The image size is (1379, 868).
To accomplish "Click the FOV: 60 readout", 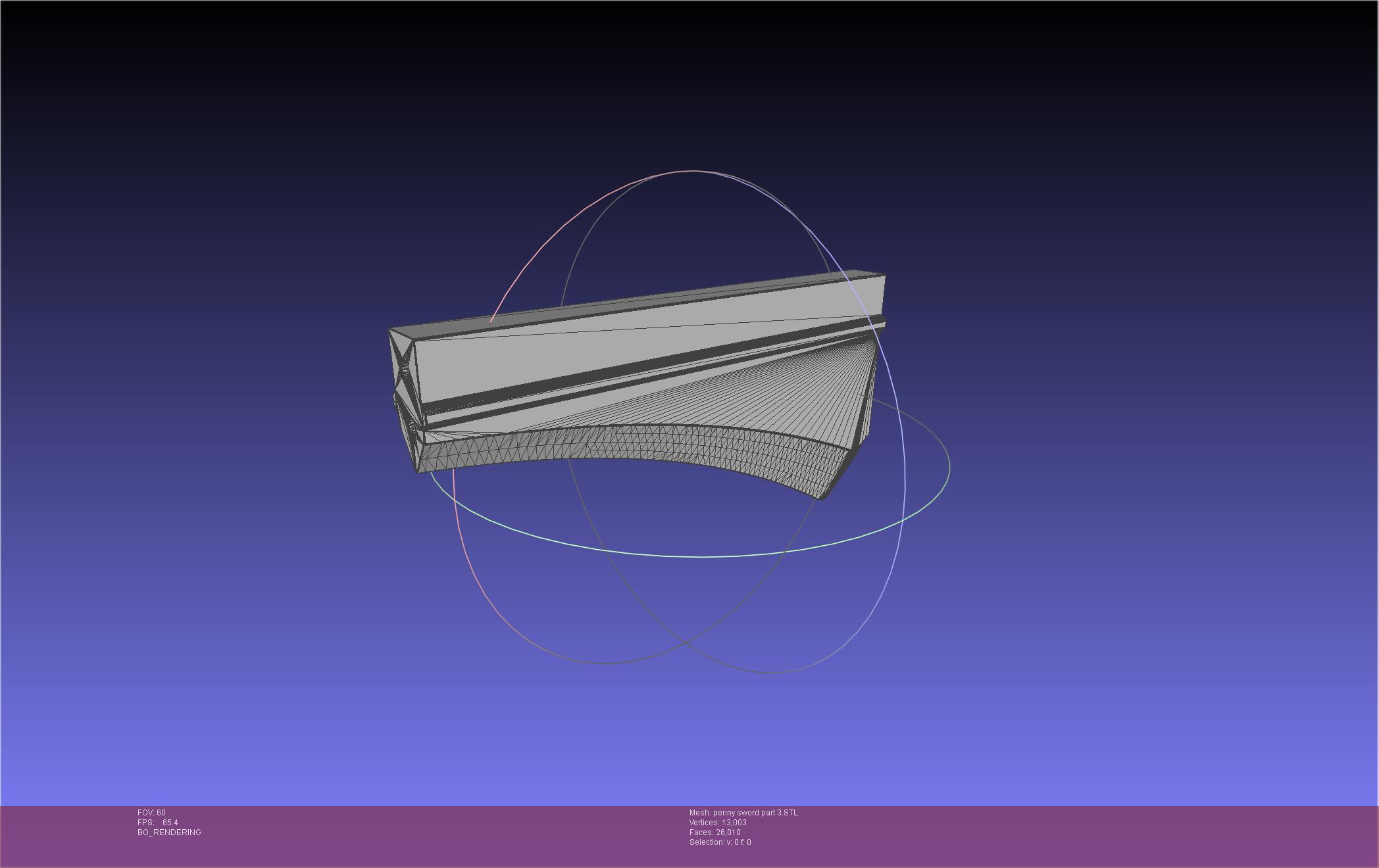I will coord(151,813).
